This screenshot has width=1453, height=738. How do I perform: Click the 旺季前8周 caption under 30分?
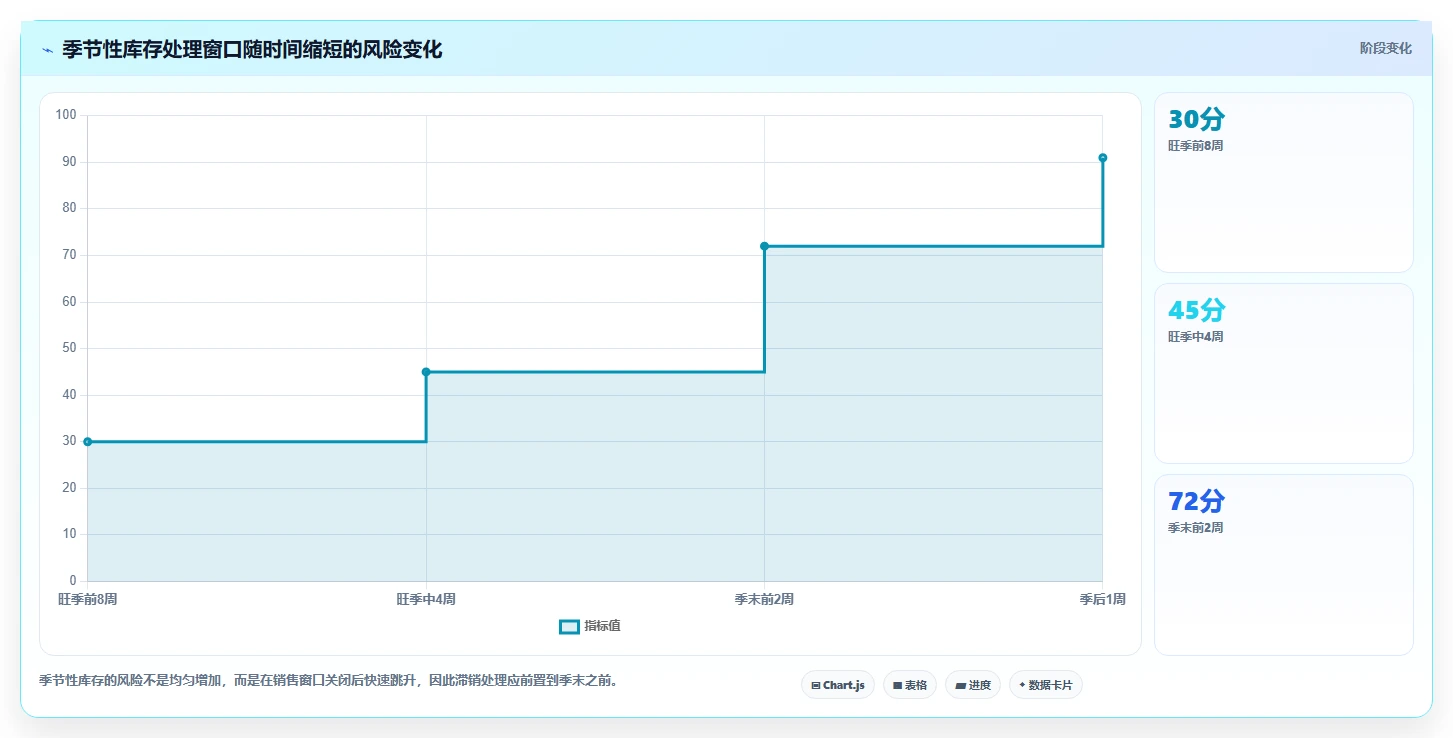[x=1195, y=146]
